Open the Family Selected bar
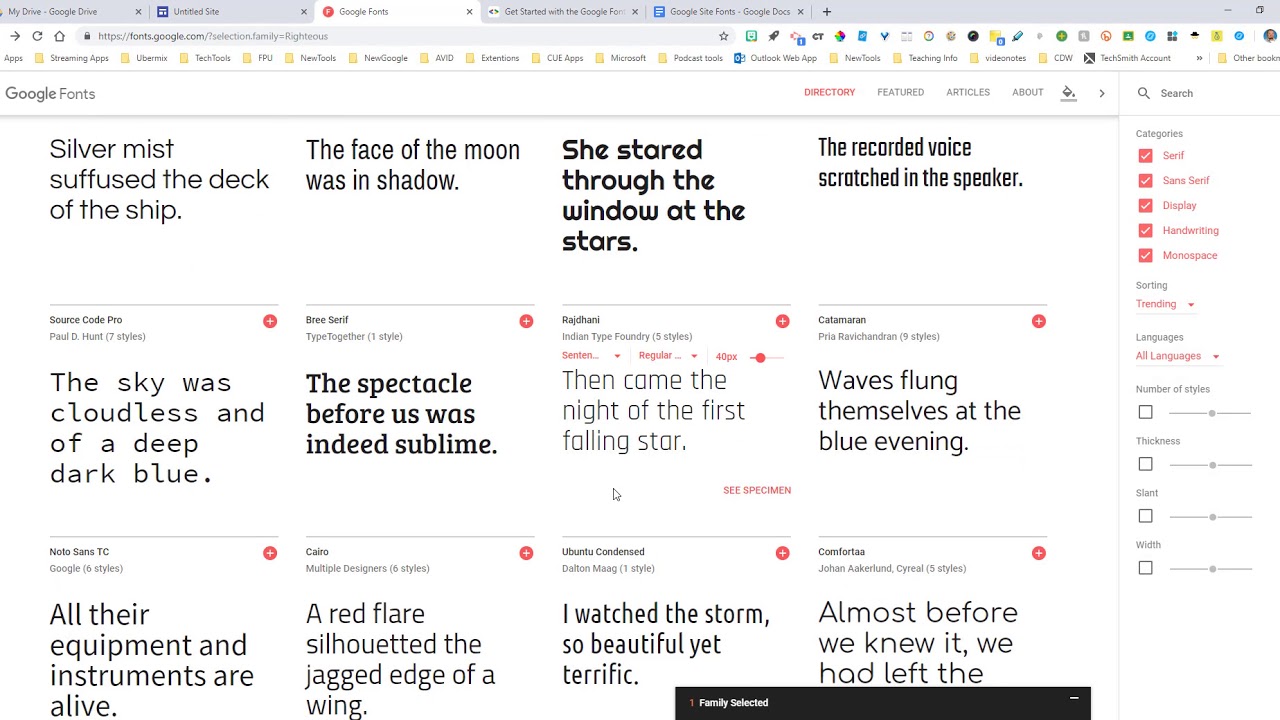Screen dimensions: 1280x720 [x=883, y=703]
